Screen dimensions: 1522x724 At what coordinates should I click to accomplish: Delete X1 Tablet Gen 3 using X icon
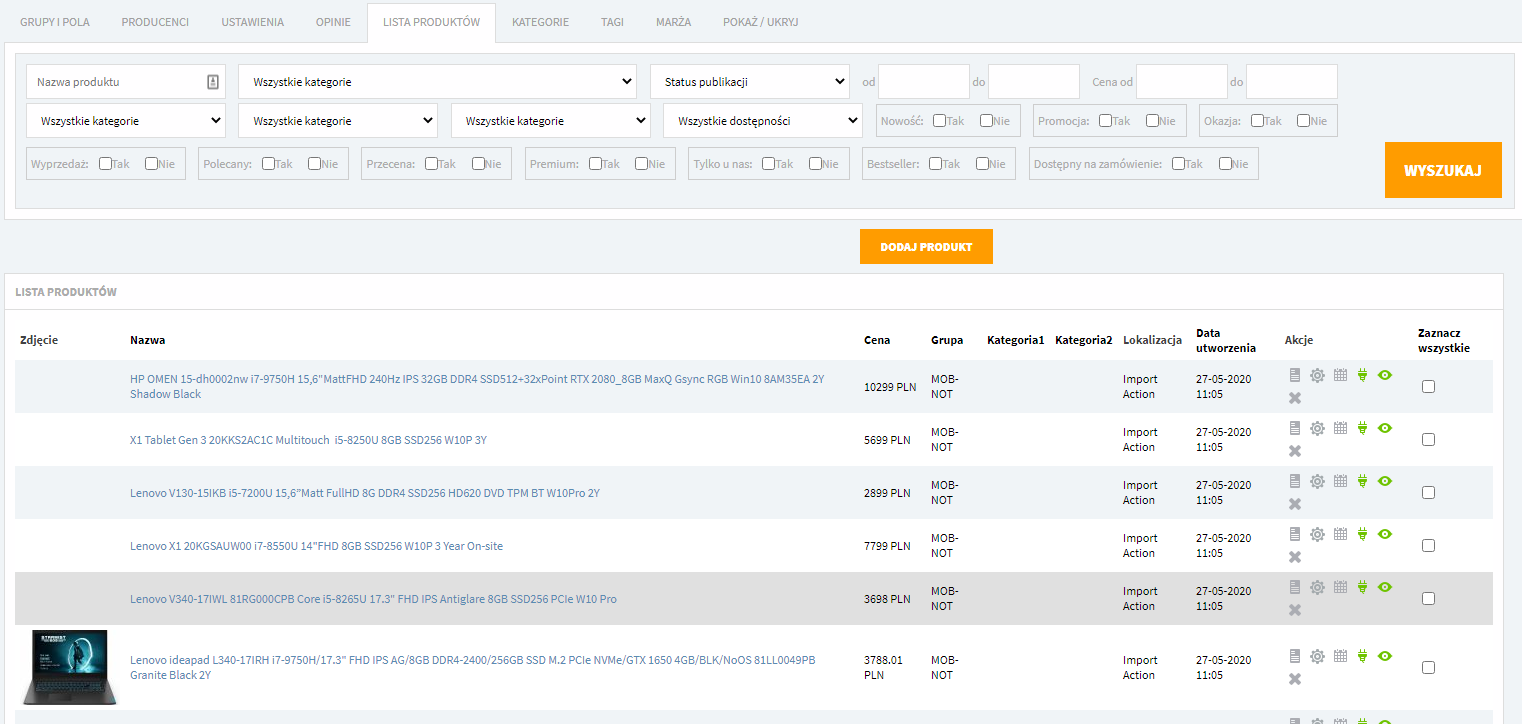(x=1295, y=451)
